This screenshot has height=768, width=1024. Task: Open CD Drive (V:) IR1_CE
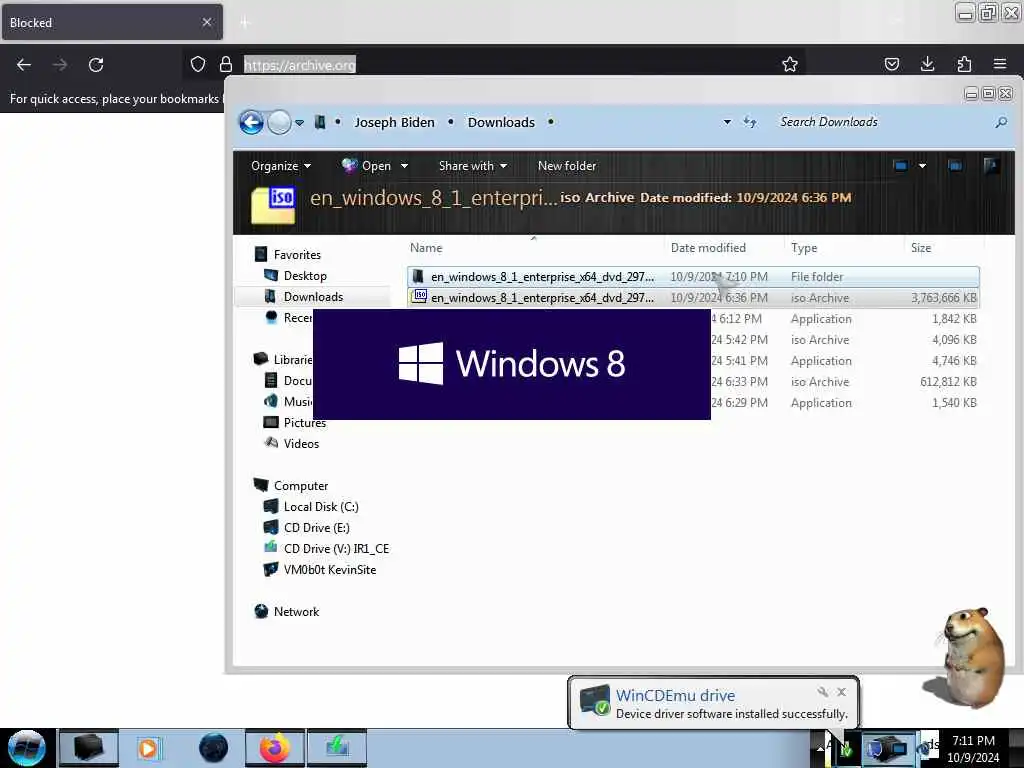tap(326, 549)
